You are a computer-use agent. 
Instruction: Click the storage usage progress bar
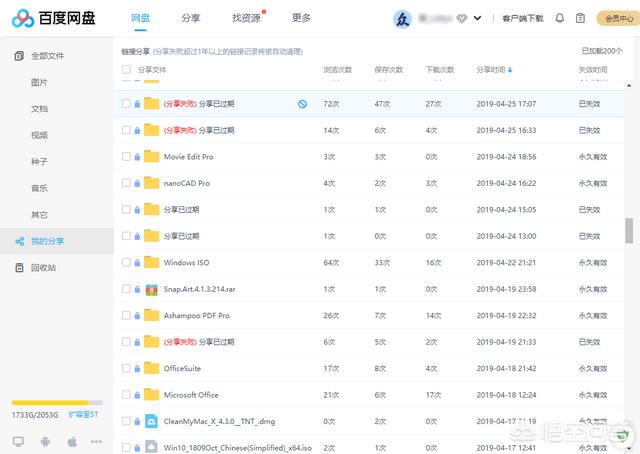[57, 403]
